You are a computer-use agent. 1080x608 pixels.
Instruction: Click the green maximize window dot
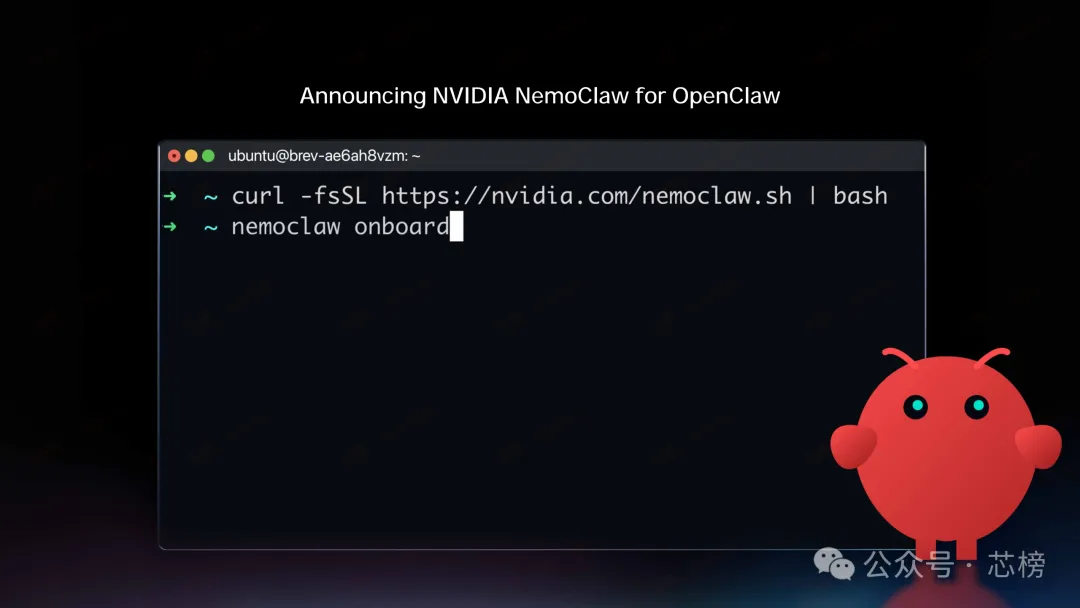208,156
